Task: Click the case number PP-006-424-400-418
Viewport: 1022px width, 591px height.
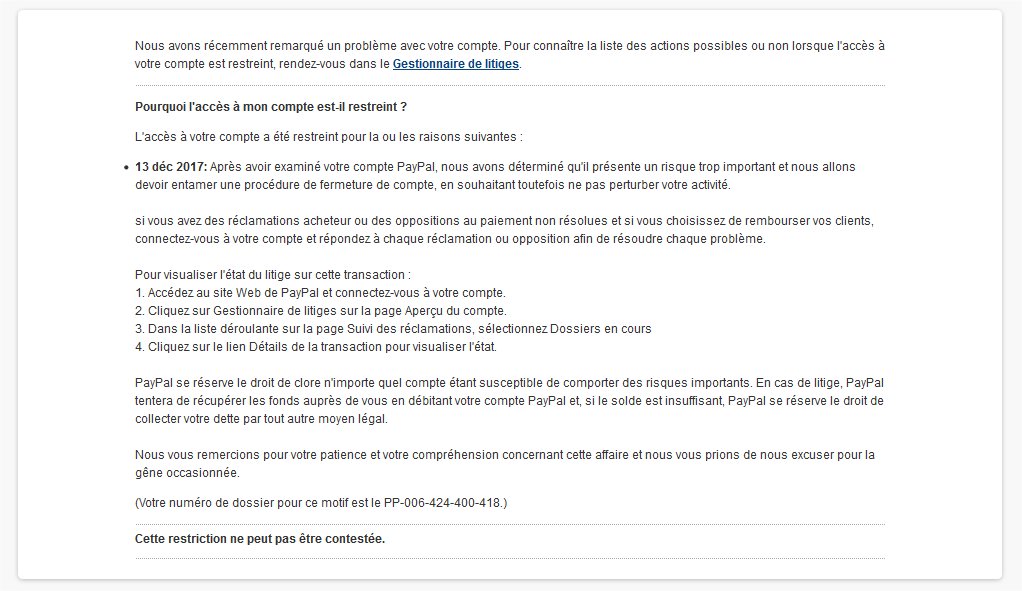Action: [443, 502]
